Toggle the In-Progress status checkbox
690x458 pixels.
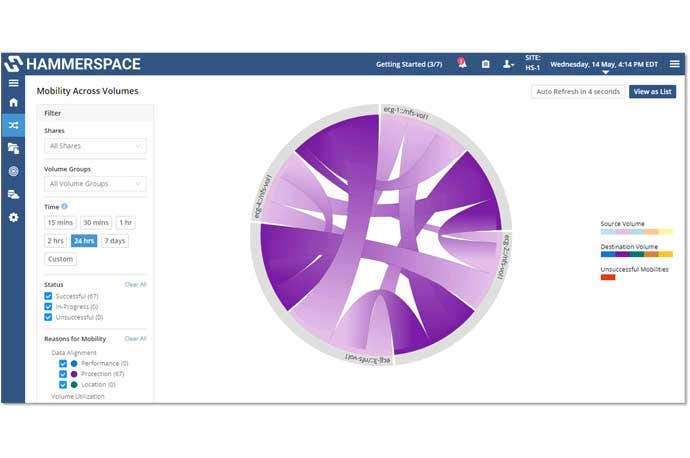coord(48,307)
